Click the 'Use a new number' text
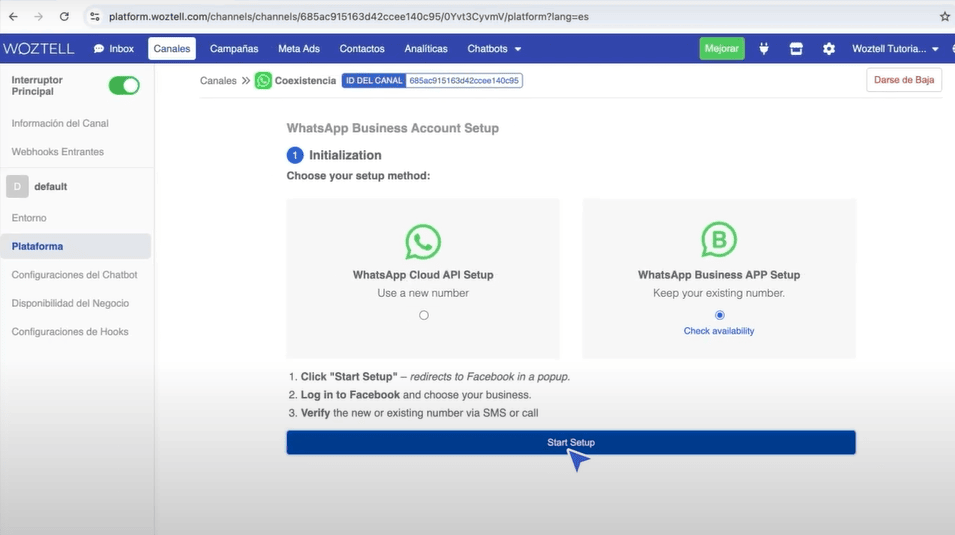Screen dimensions: 955x535 click(x=423, y=293)
